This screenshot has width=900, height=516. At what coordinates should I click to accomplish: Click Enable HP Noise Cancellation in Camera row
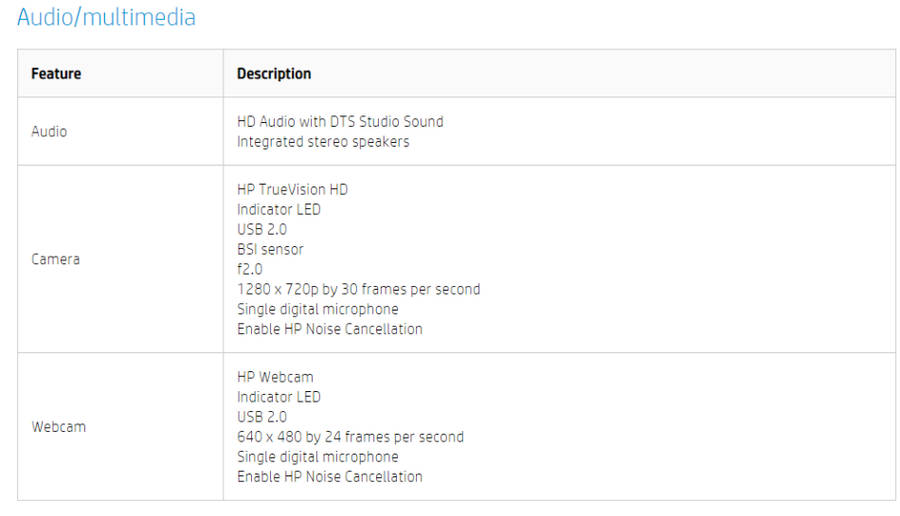pos(329,329)
